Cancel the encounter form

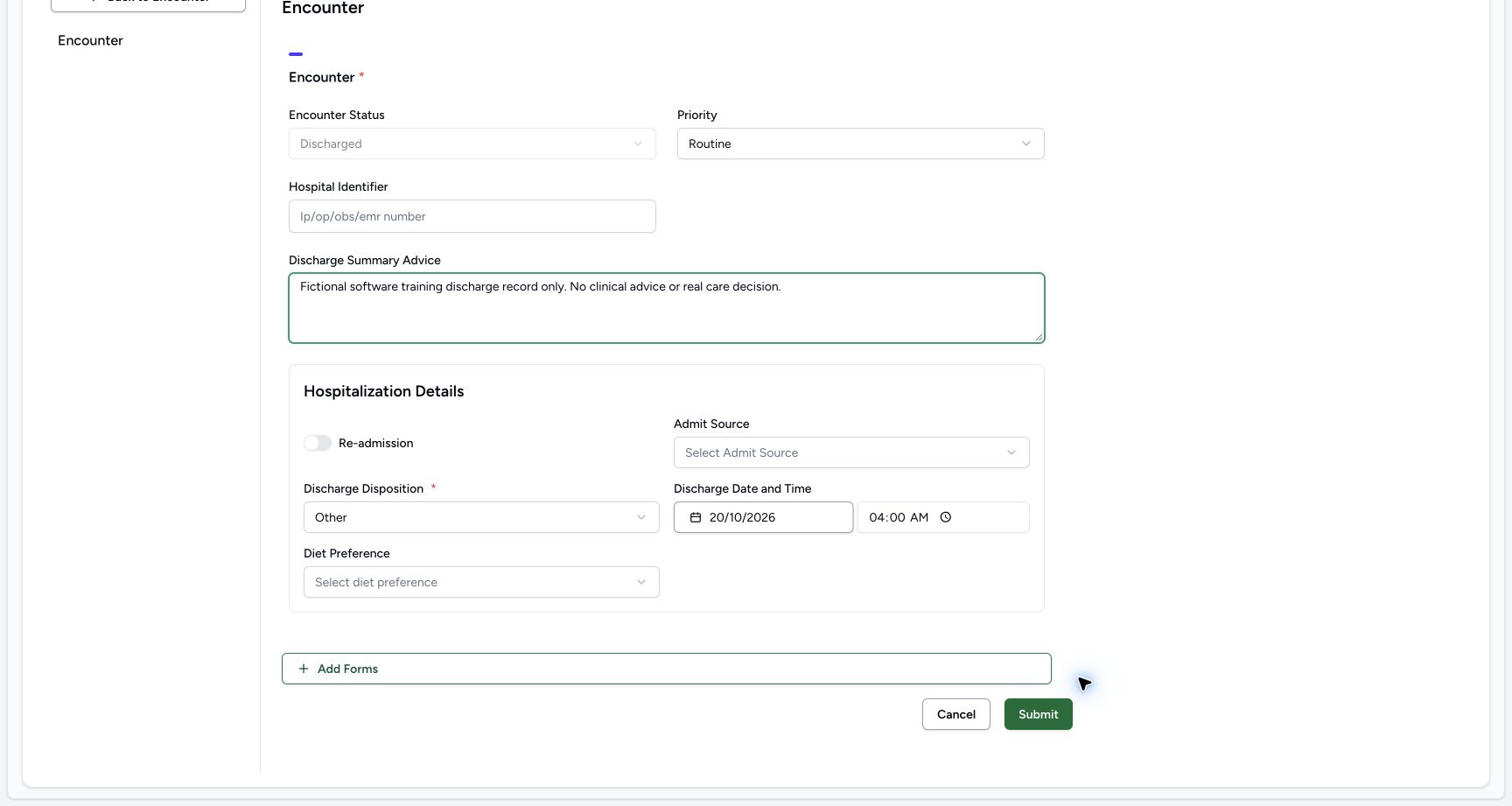tap(956, 714)
